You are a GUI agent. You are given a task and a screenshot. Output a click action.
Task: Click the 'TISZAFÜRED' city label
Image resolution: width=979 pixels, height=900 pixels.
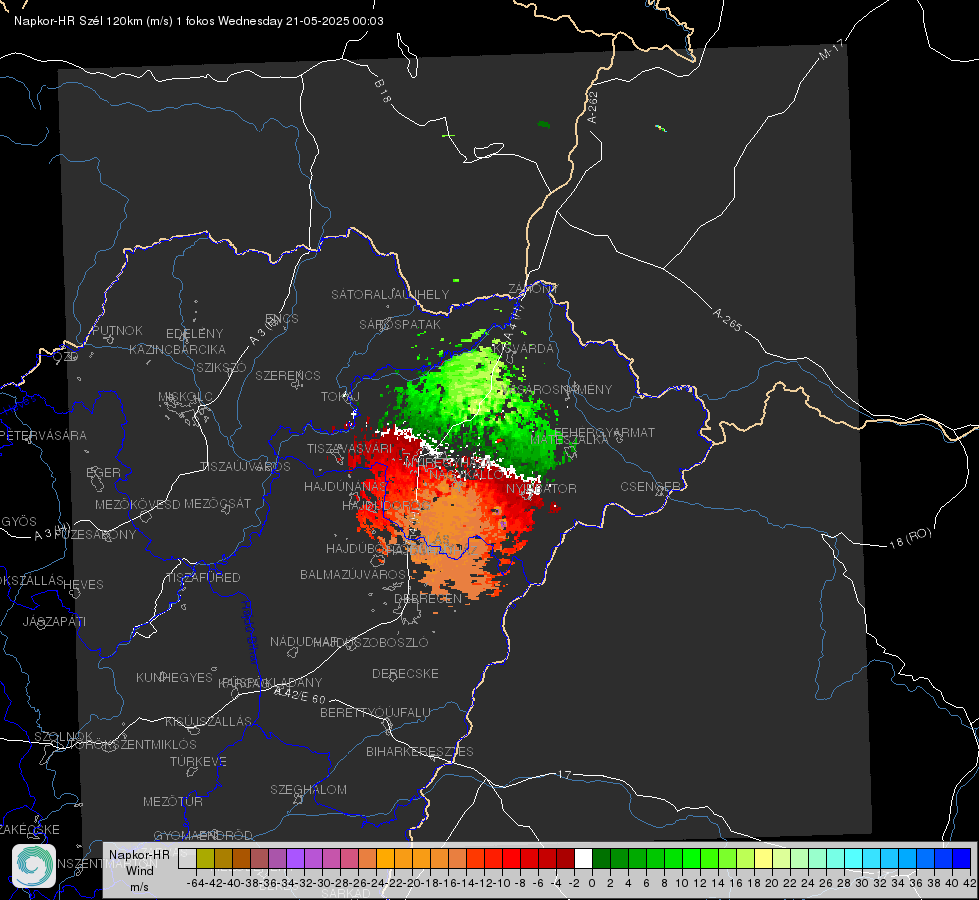point(203,578)
